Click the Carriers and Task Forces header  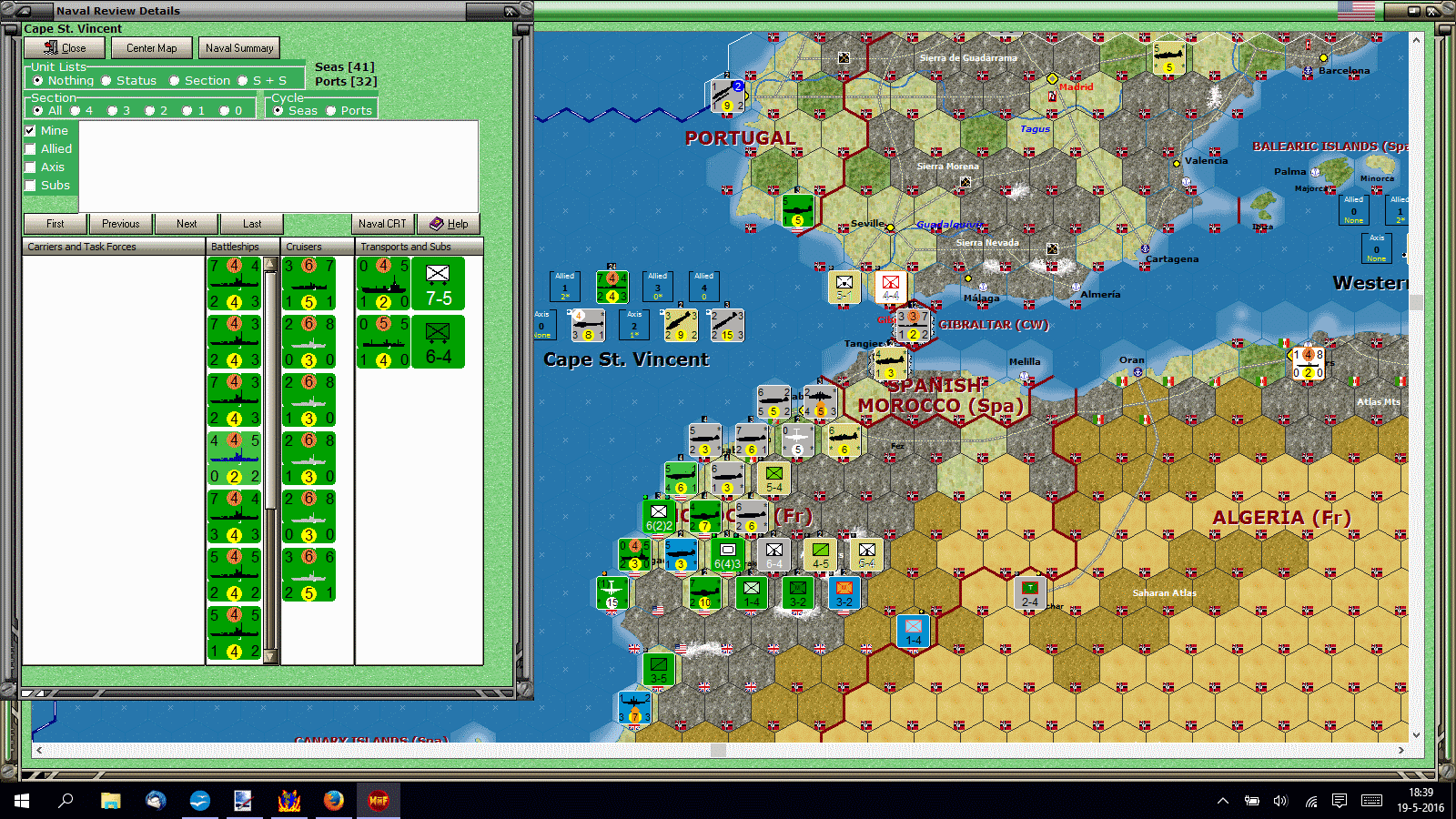click(x=115, y=247)
